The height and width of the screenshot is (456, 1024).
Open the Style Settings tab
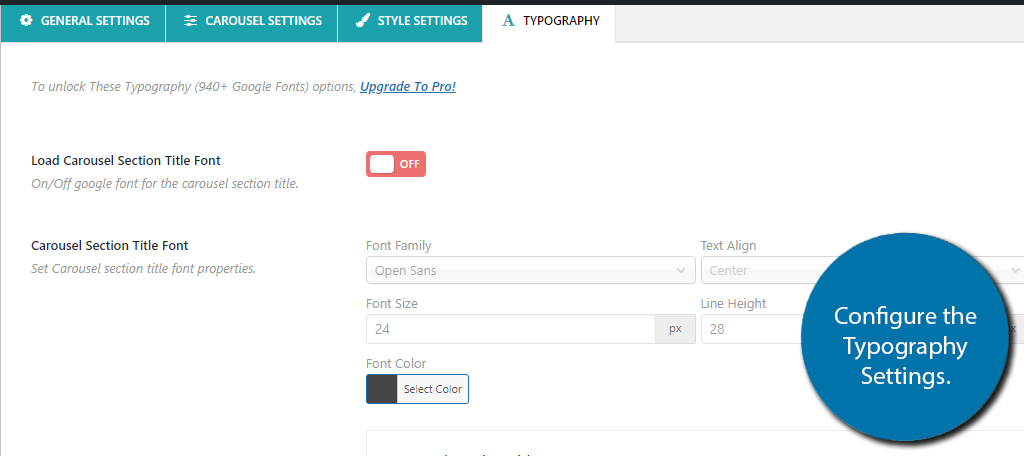410,21
